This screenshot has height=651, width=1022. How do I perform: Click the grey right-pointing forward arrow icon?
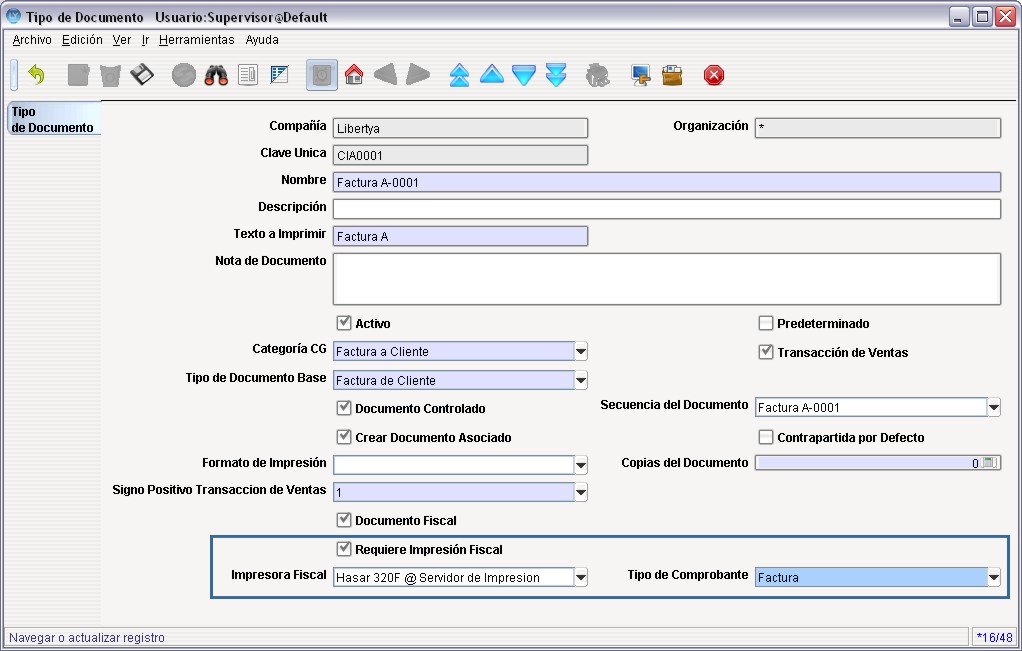(x=418, y=75)
